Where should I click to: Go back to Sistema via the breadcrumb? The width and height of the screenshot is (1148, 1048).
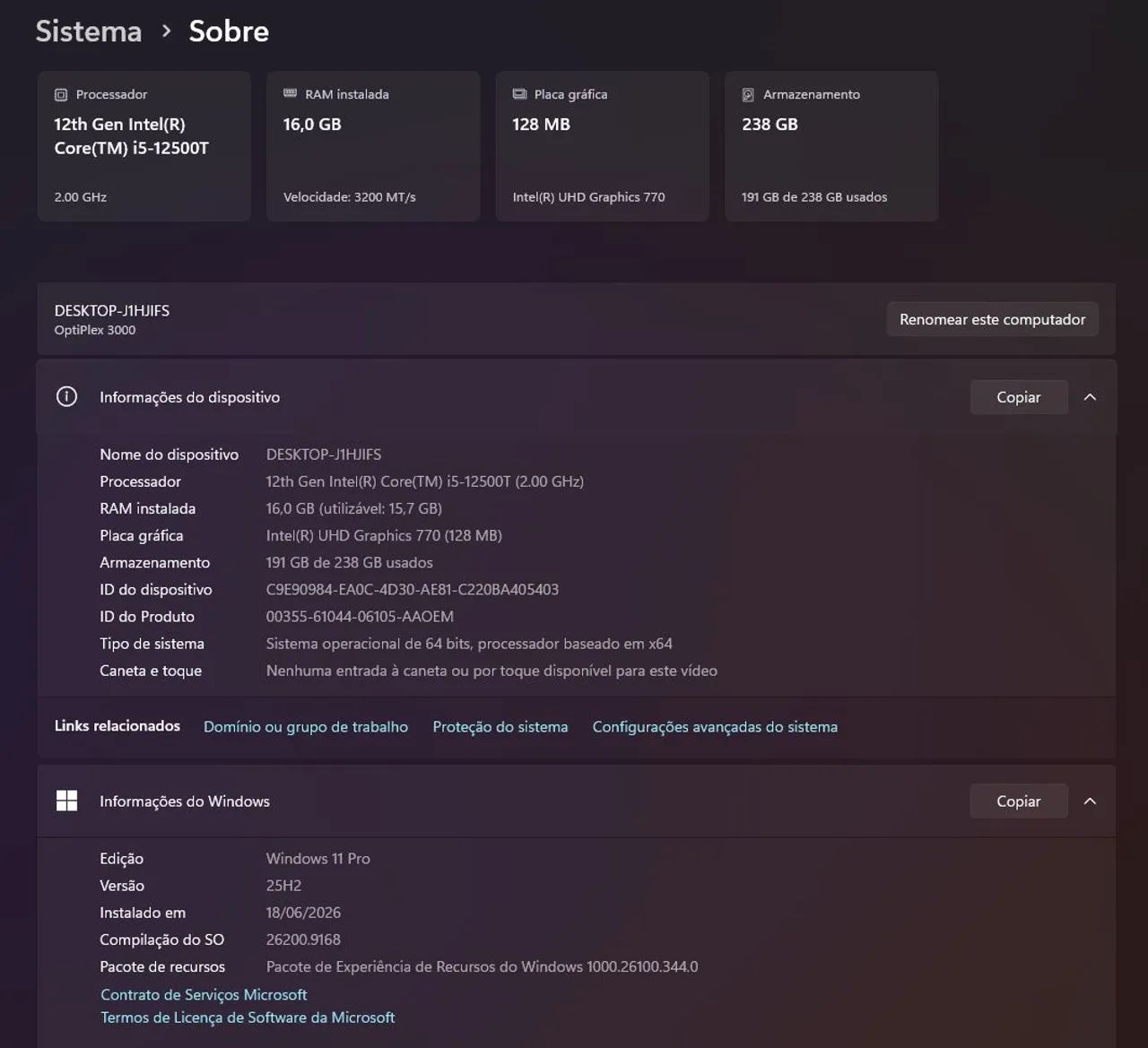[x=89, y=30]
